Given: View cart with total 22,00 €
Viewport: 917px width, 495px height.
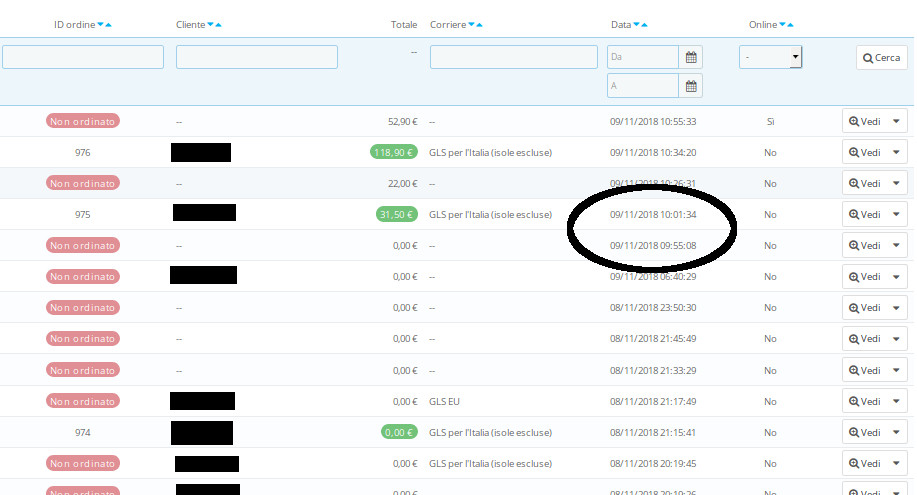Looking at the screenshot, I should tap(864, 183).
